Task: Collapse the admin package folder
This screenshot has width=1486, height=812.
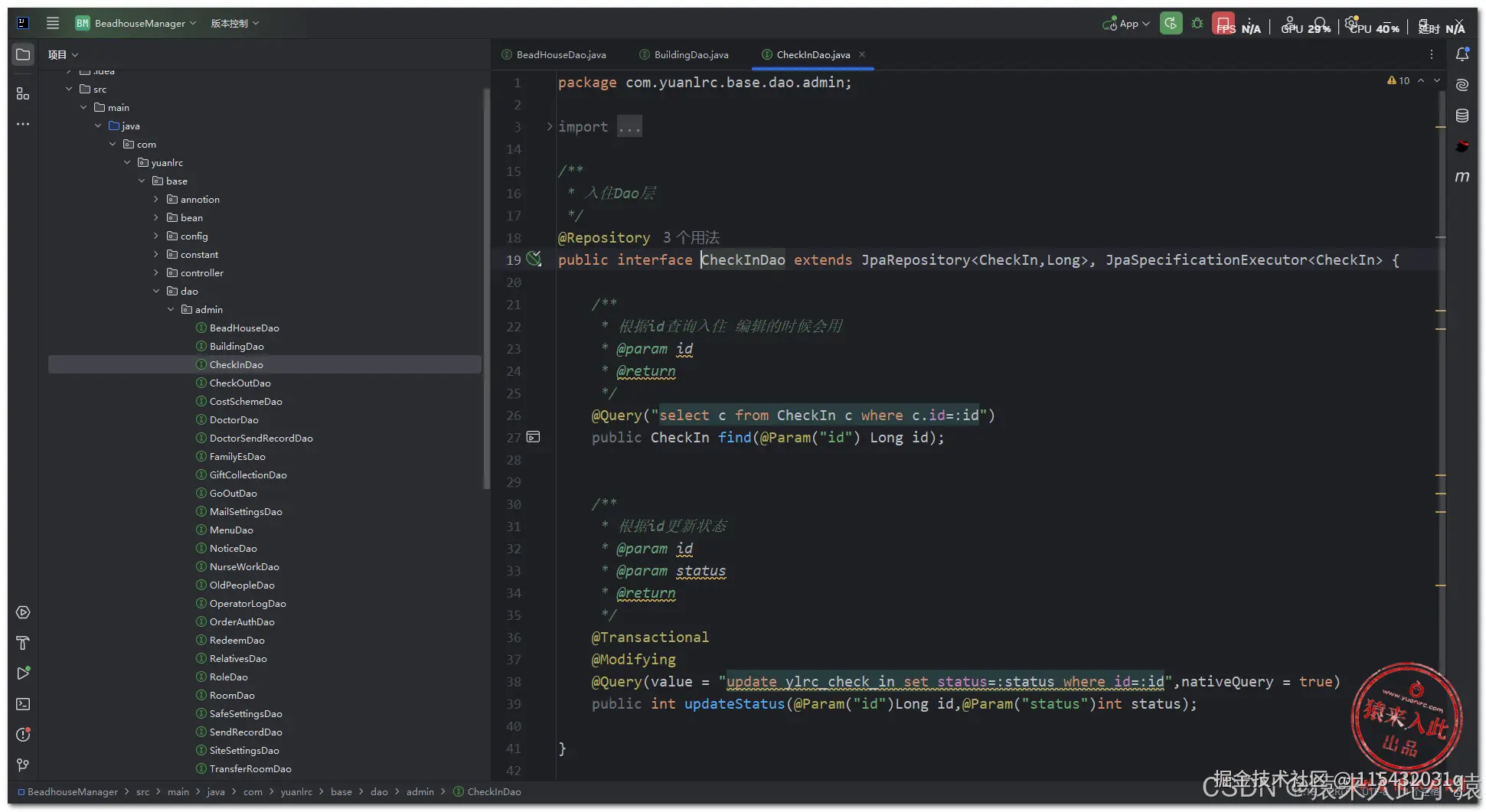Action: point(171,310)
